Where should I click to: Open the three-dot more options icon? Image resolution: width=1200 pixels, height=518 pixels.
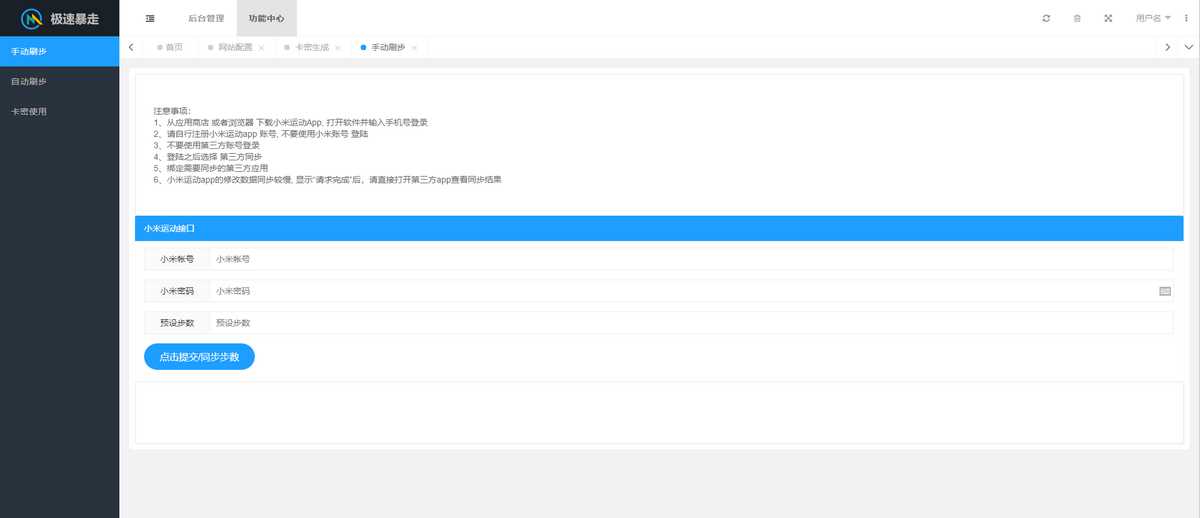click(x=1185, y=18)
